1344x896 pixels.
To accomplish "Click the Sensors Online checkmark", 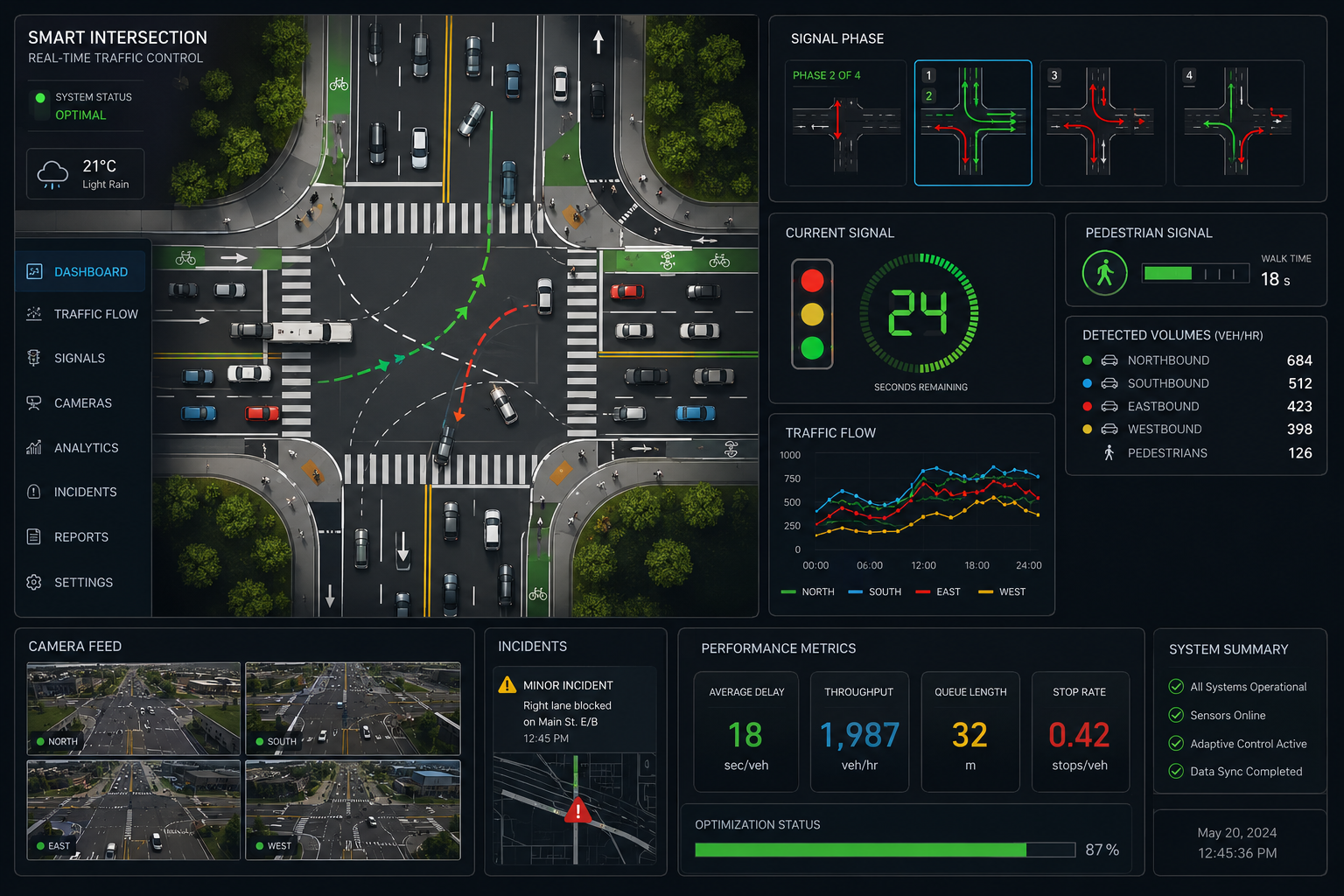I will (1176, 715).
